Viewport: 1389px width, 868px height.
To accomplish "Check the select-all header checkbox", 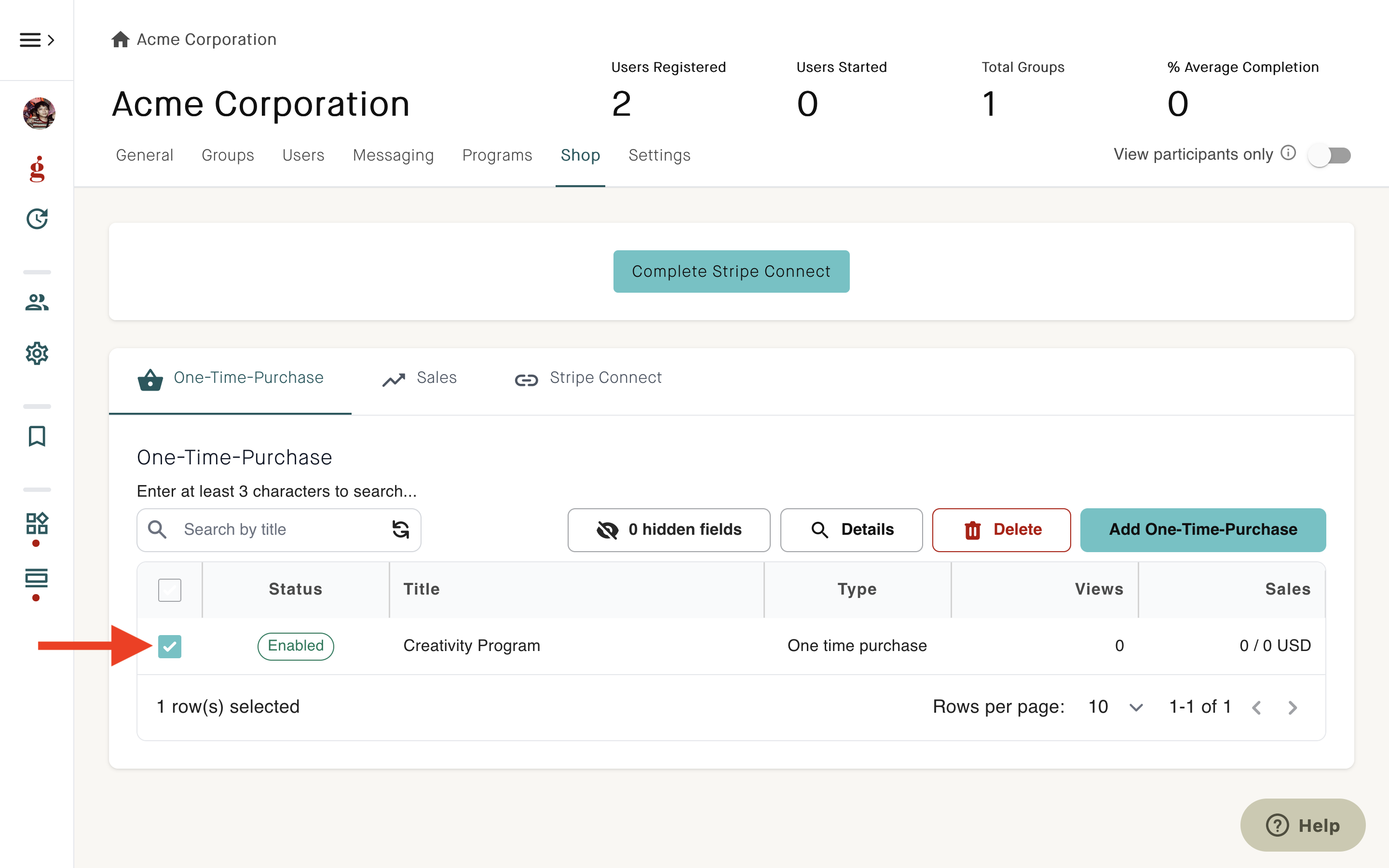I will [170, 590].
